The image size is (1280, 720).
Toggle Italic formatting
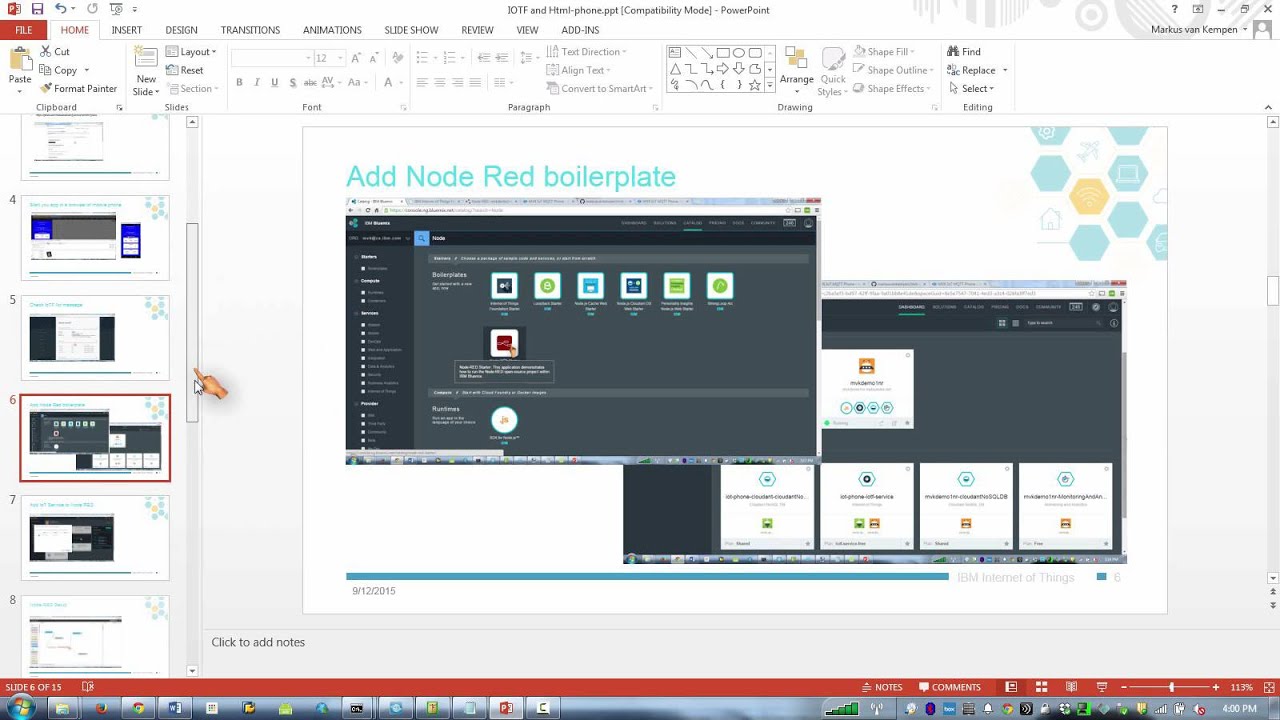(257, 82)
